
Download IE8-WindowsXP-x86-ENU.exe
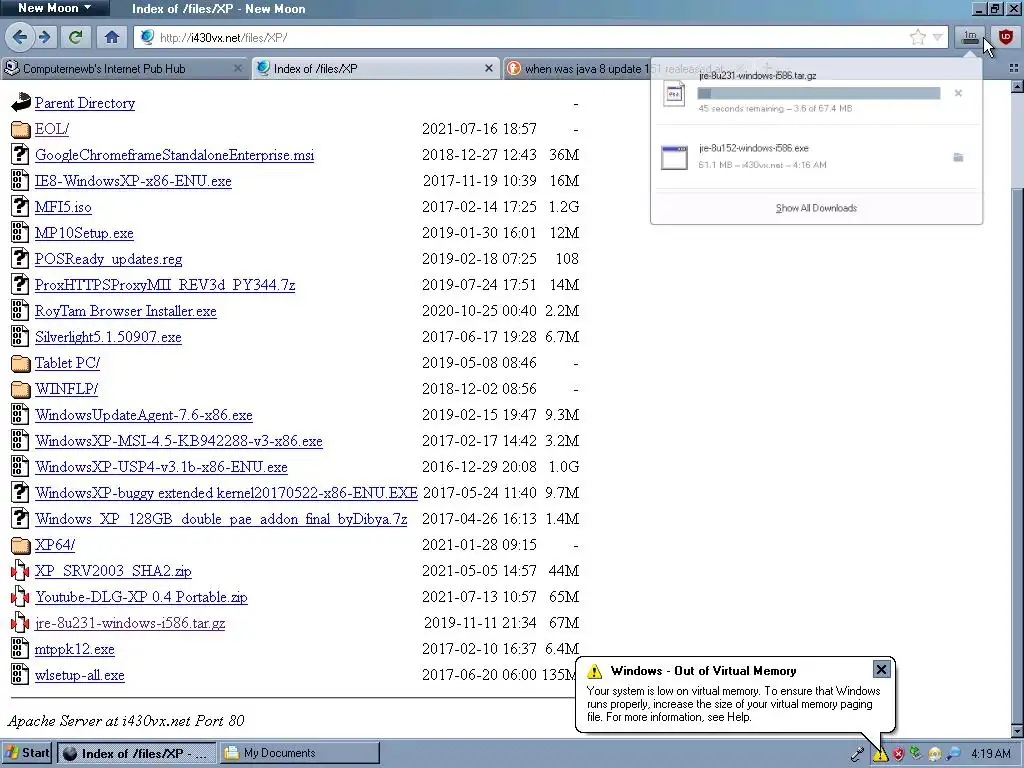pos(133,181)
